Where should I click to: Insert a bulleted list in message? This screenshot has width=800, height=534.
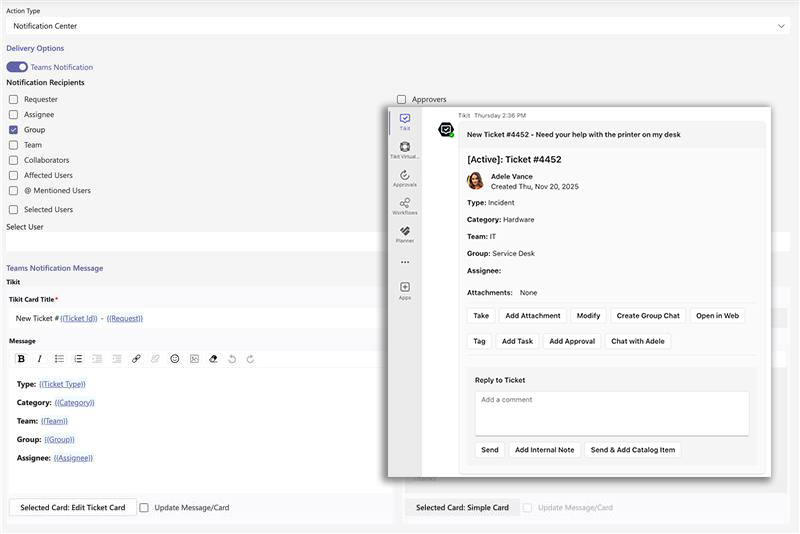[59, 359]
